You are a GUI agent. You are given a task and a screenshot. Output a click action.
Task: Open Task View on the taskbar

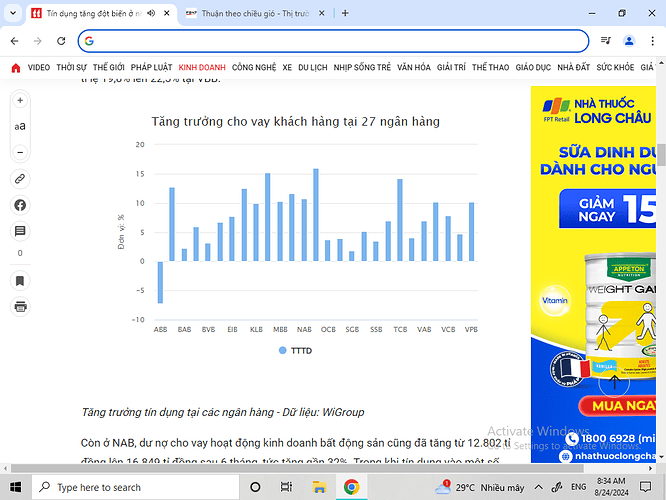[286, 487]
